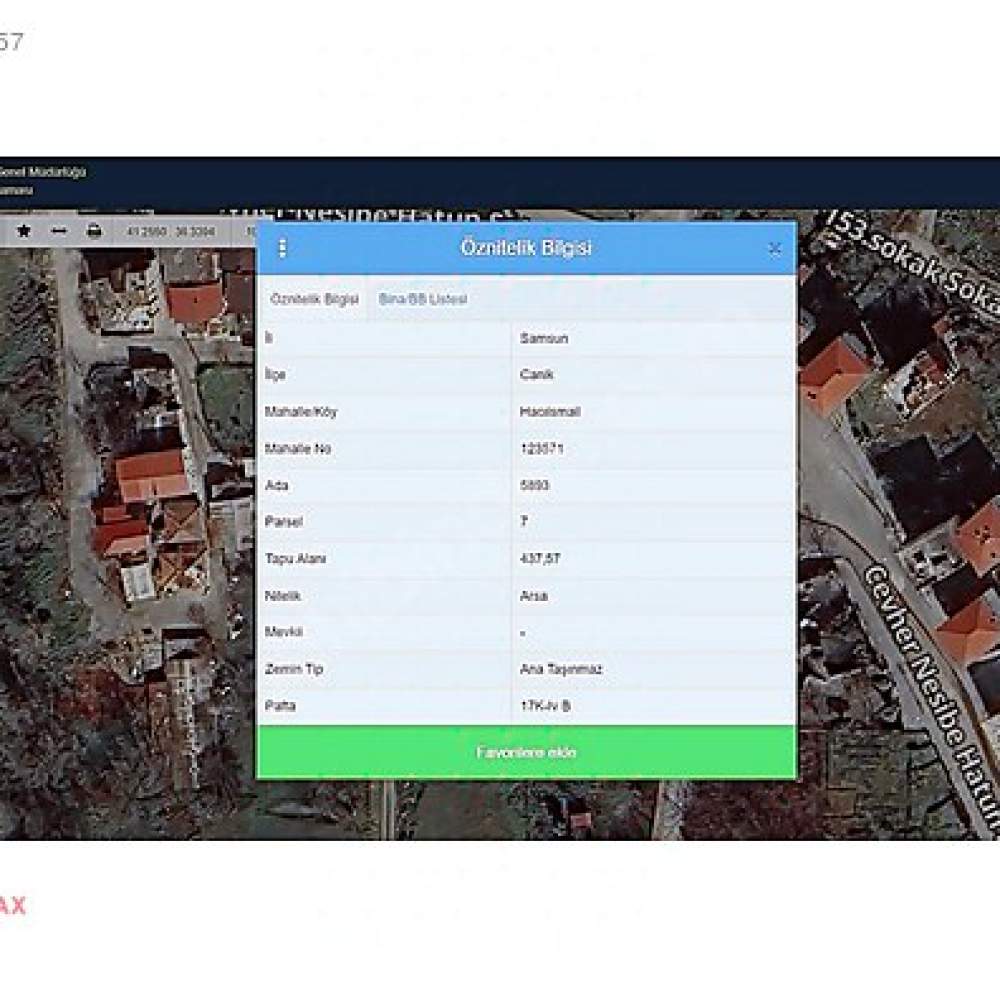The width and height of the screenshot is (1000, 1000).
Task: Open the three-dot menu in dialog header
Action: pos(283,248)
